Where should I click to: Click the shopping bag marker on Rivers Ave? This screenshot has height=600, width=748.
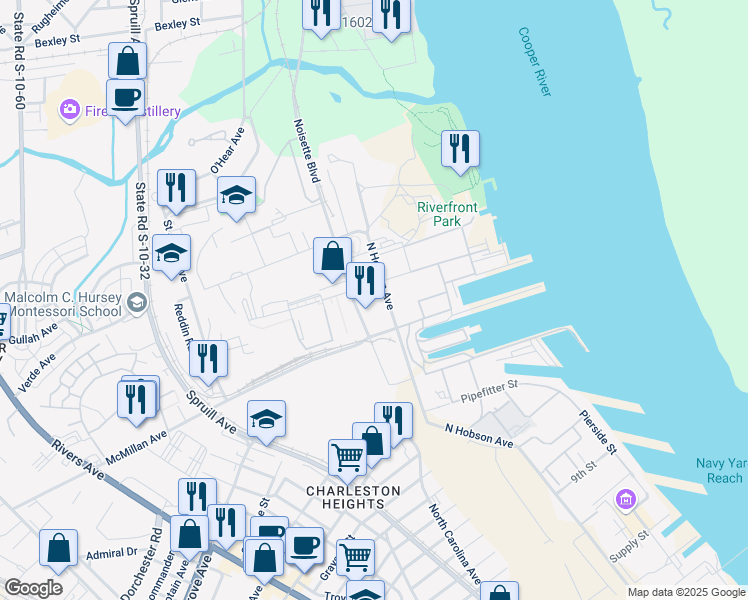189,536
